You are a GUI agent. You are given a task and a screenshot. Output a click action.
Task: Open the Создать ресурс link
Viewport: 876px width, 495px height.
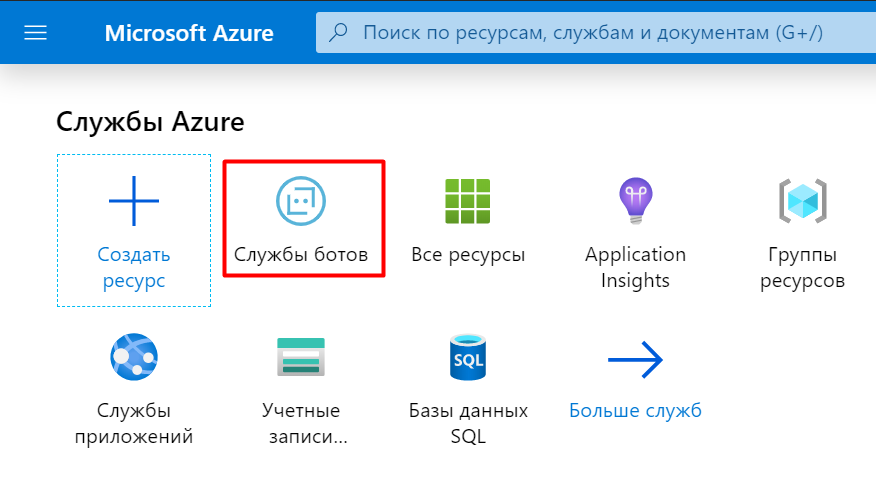tap(134, 267)
